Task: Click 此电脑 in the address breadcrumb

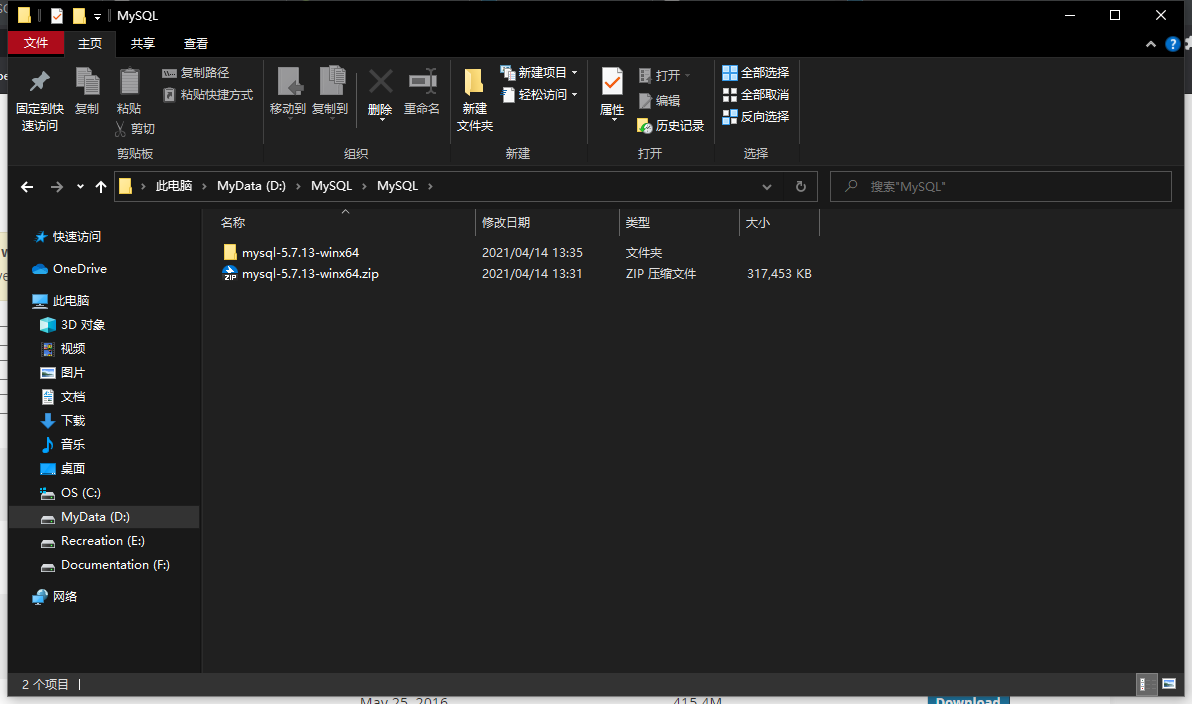Action: pyautogui.click(x=173, y=186)
